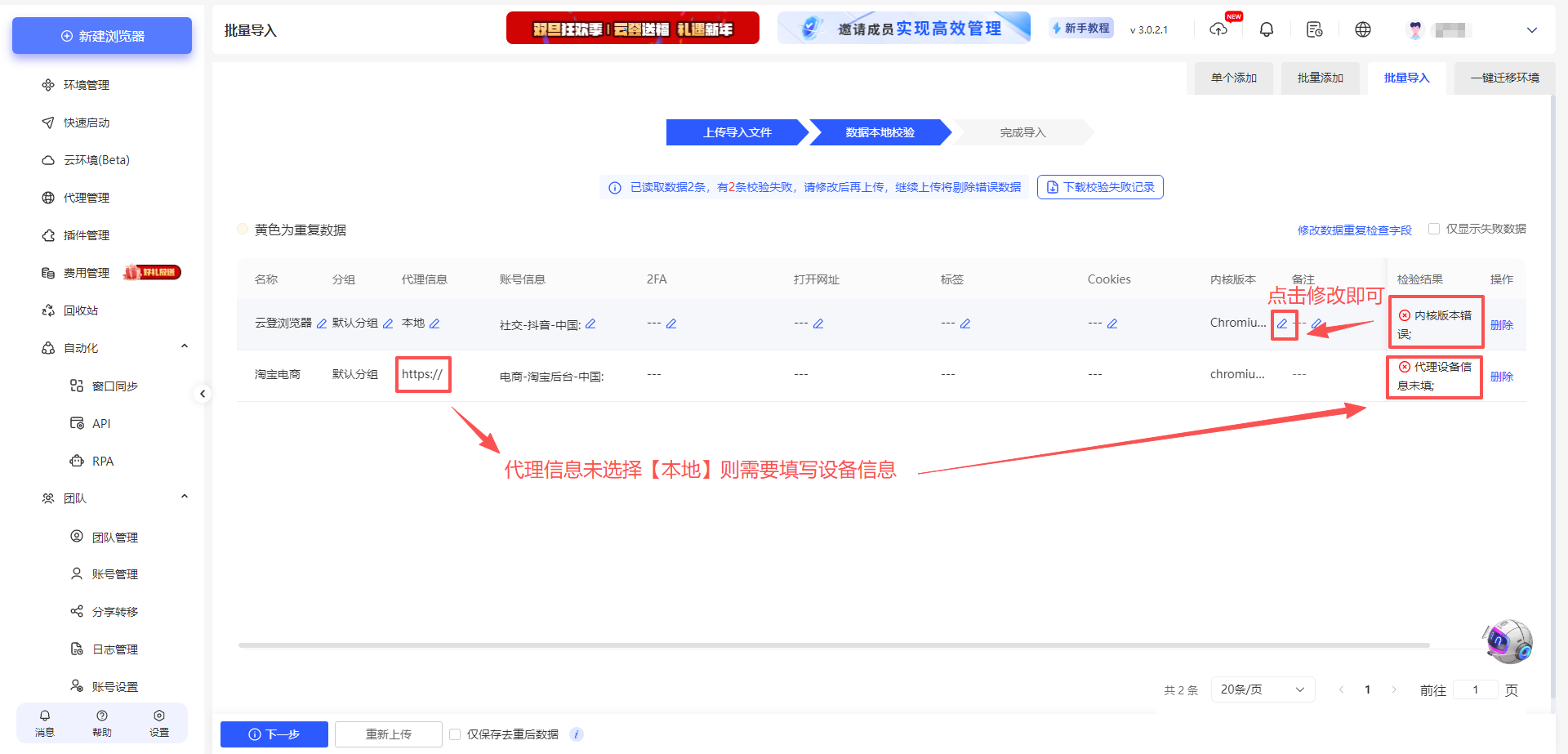The width and height of the screenshot is (1568, 754).
Task: 点击下载校验失败记录按钮
Action: [x=1100, y=186]
